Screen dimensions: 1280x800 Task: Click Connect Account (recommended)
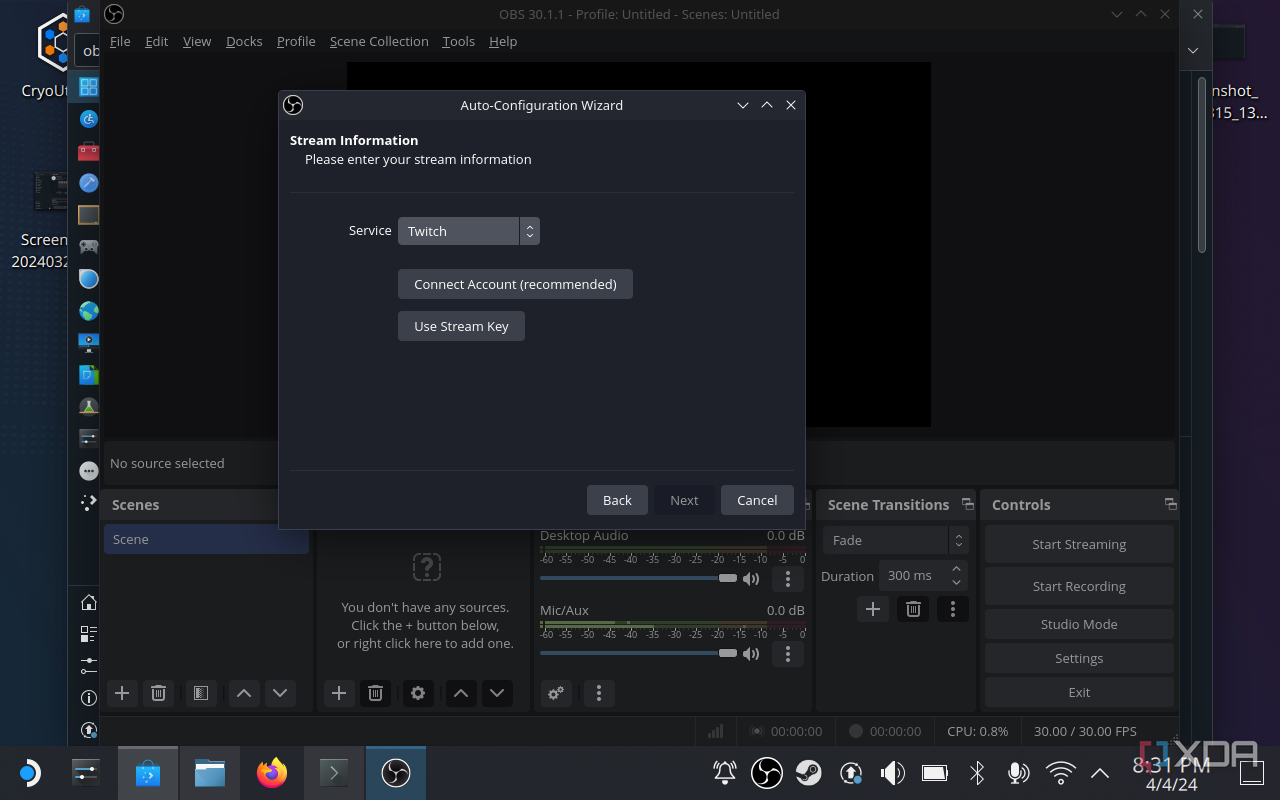(515, 284)
